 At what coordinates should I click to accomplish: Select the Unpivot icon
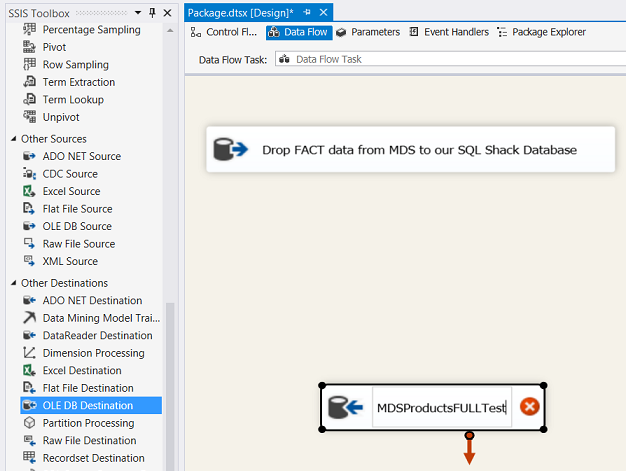click(x=29, y=117)
